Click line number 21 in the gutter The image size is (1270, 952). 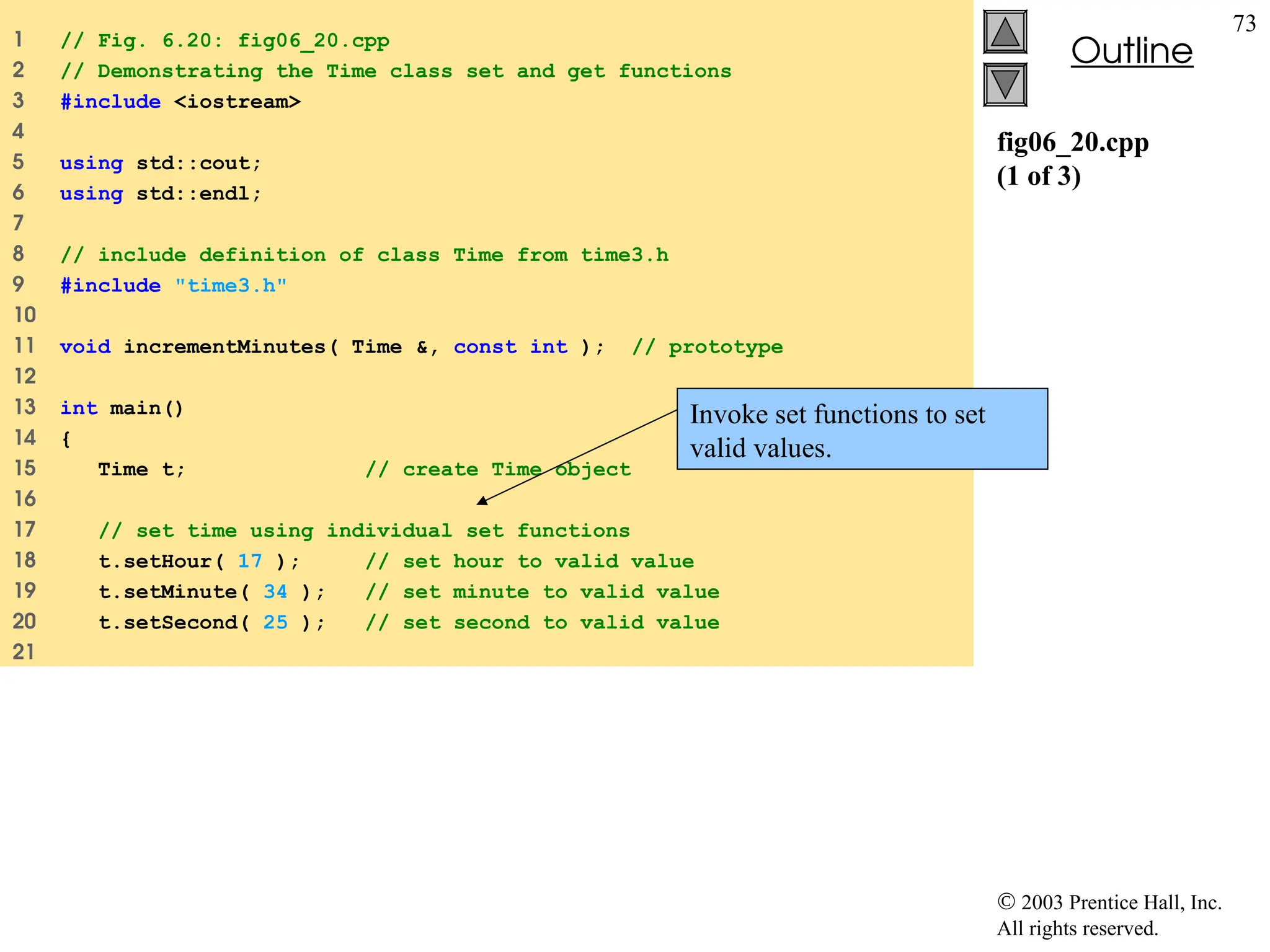tap(24, 652)
